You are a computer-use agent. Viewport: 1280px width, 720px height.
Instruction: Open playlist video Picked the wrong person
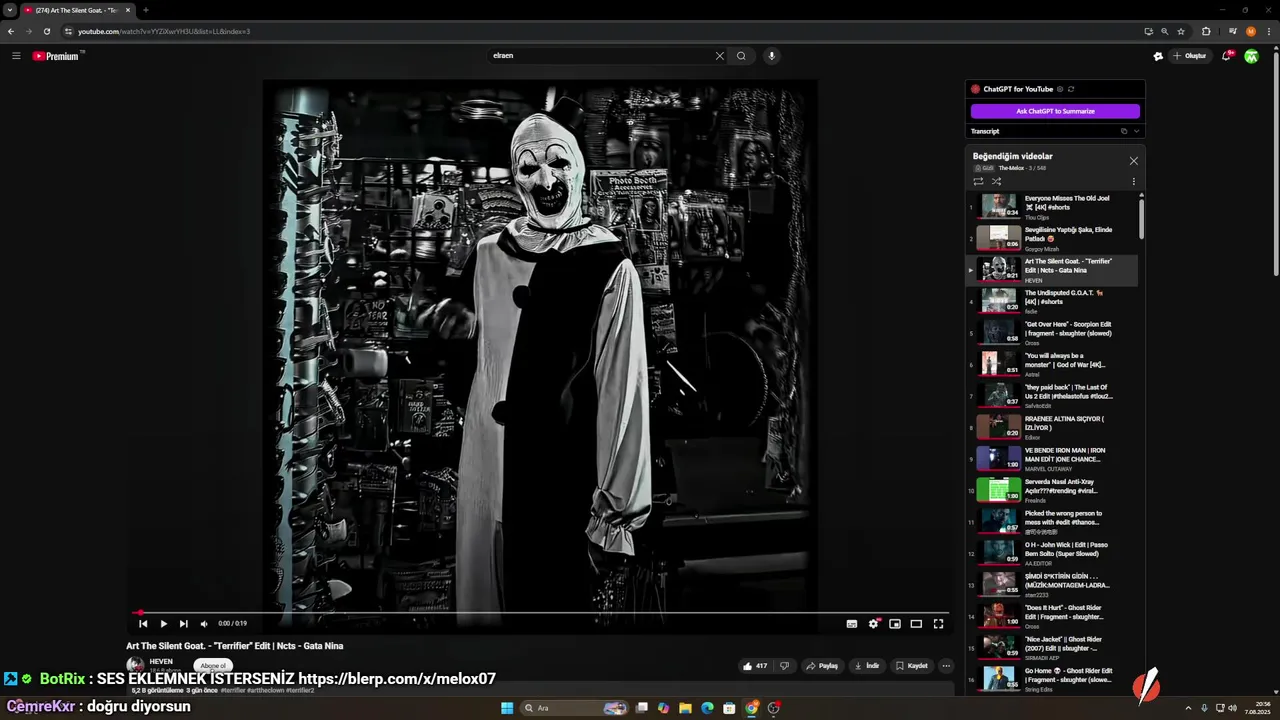tap(1052, 522)
